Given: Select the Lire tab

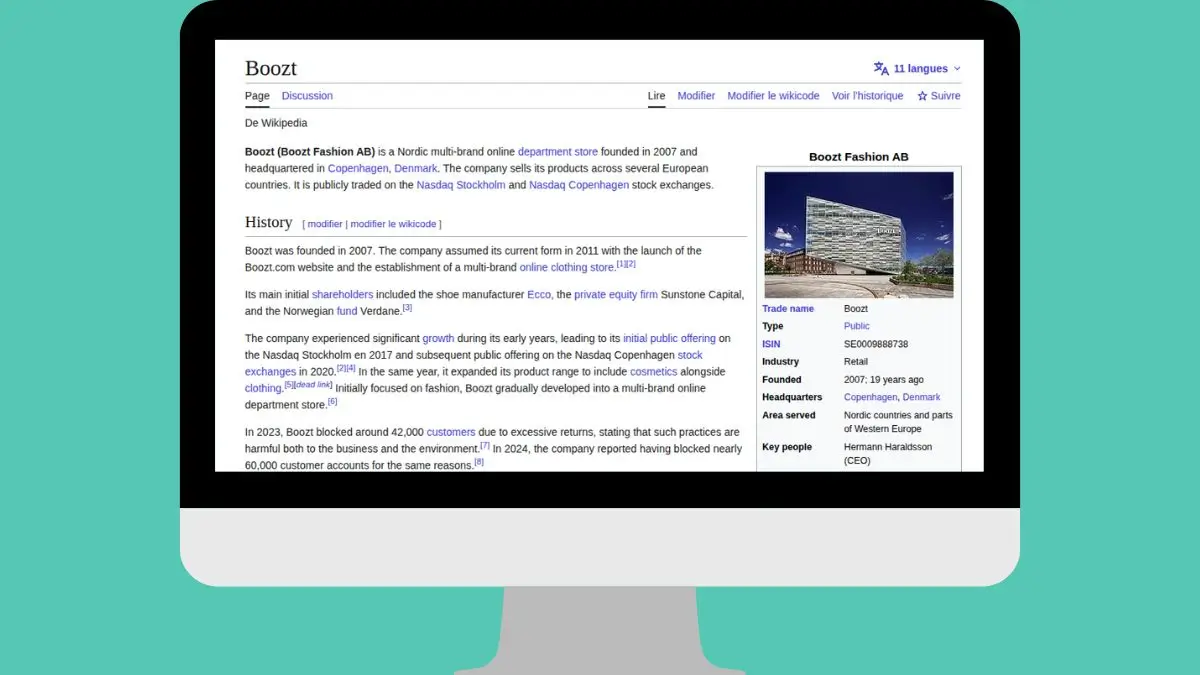Looking at the screenshot, I should tap(656, 96).
